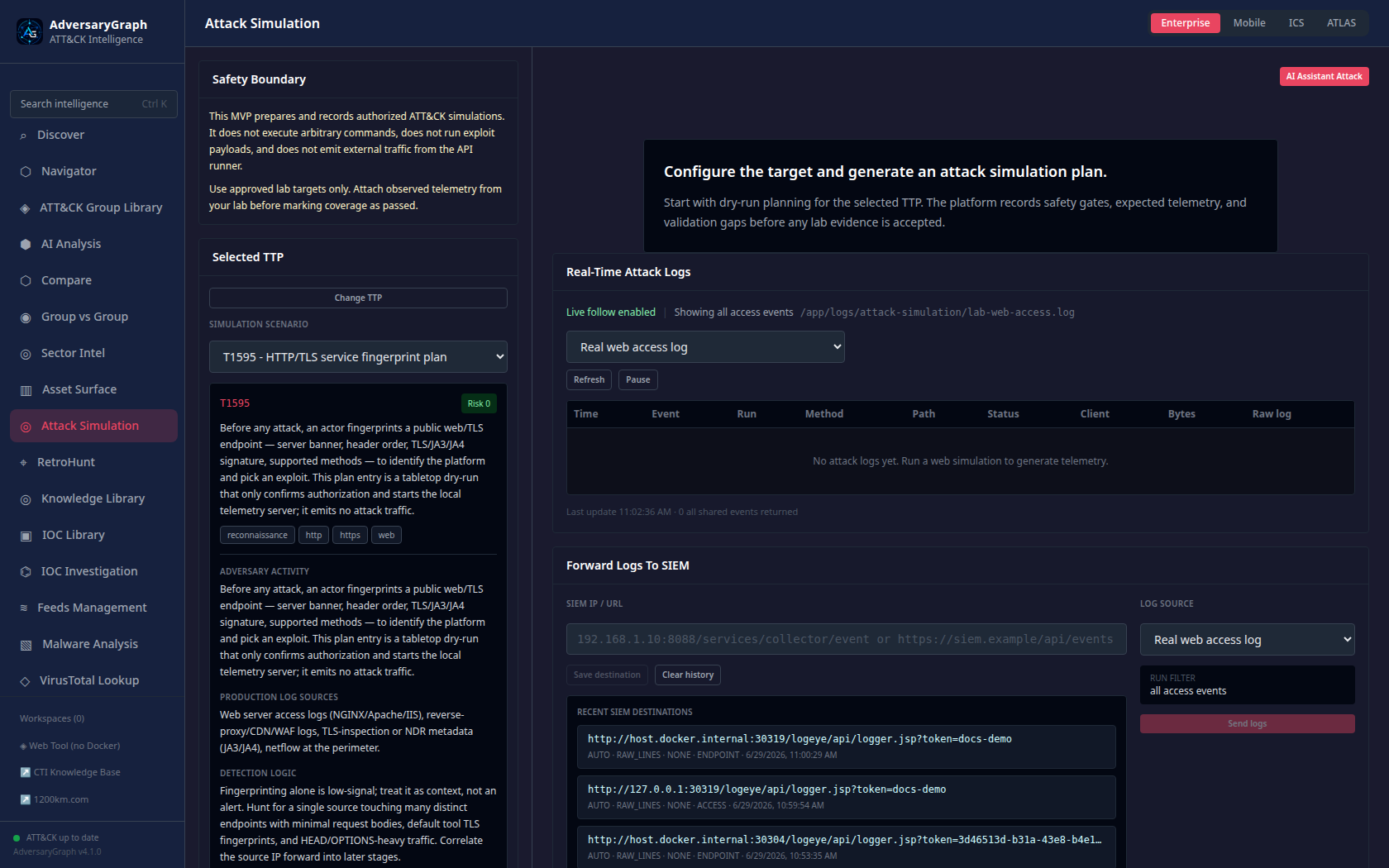Click the IOC Investigation sidebar icon

click(26, 572)
